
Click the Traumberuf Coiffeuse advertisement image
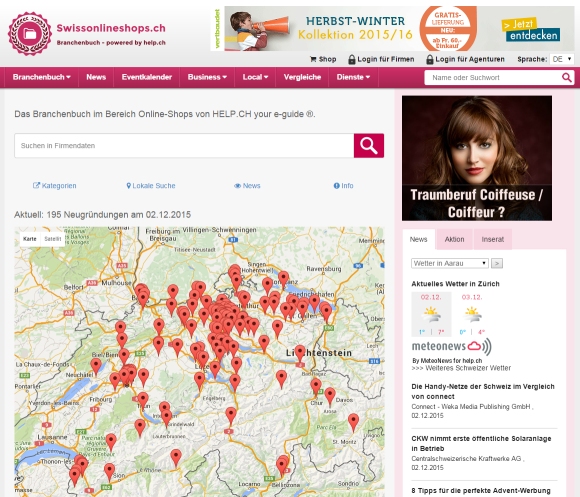click(x=477, y=158)
